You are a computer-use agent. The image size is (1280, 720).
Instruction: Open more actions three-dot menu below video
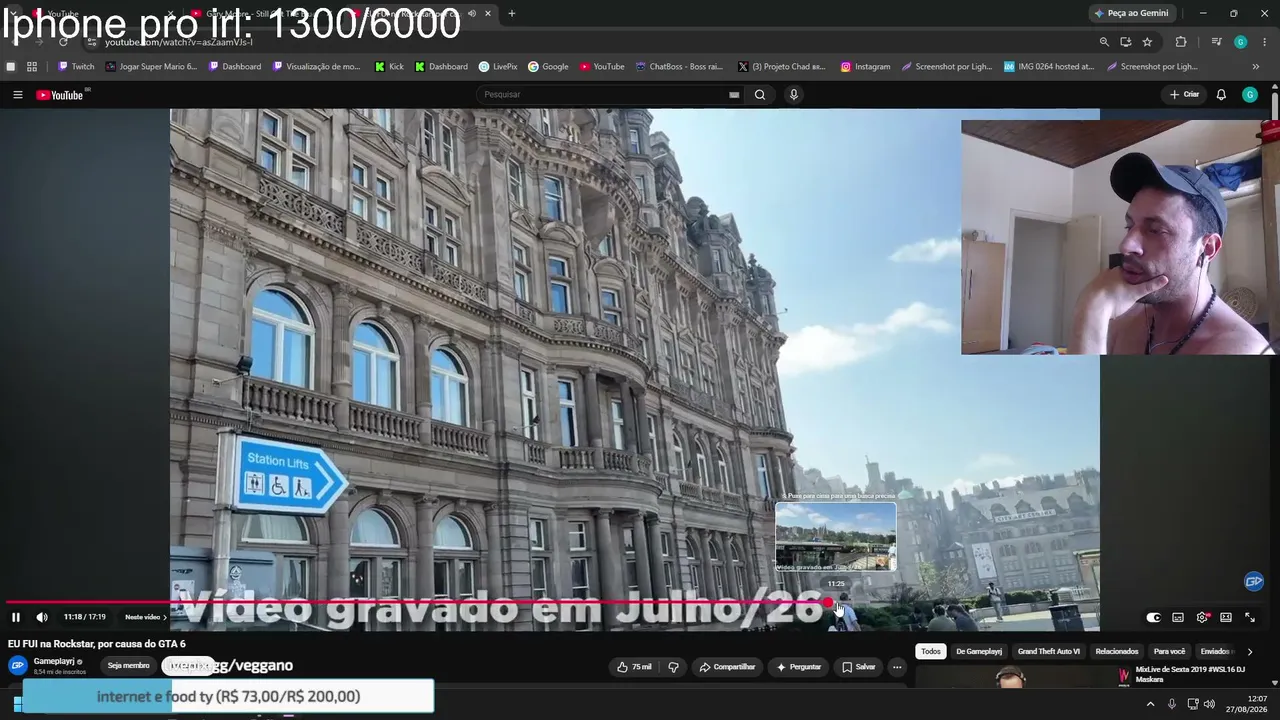coord(897,667)
